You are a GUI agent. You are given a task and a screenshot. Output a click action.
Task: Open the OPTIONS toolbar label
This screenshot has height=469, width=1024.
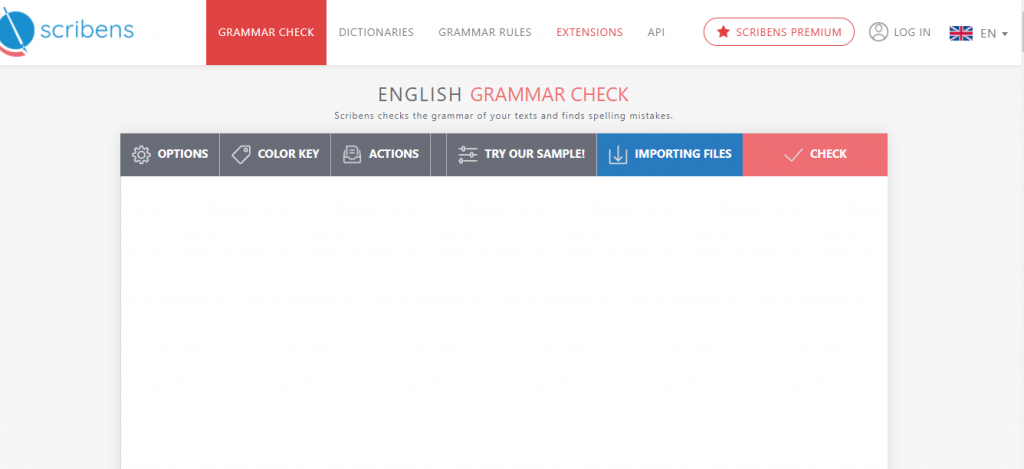(x=183, y=154)
